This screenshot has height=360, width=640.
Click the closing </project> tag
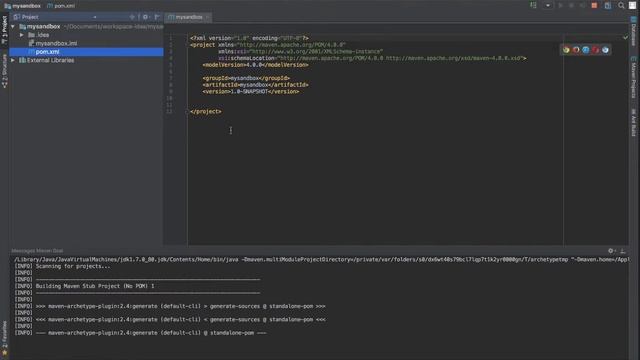tap(206, 111)
